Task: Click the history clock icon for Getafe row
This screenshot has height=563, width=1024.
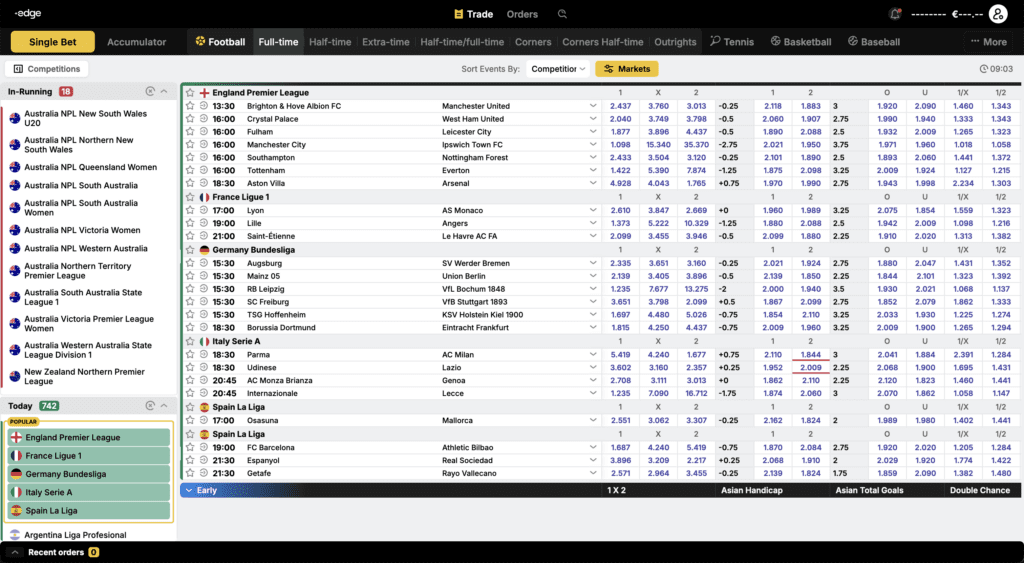Action: pos(204,473)
